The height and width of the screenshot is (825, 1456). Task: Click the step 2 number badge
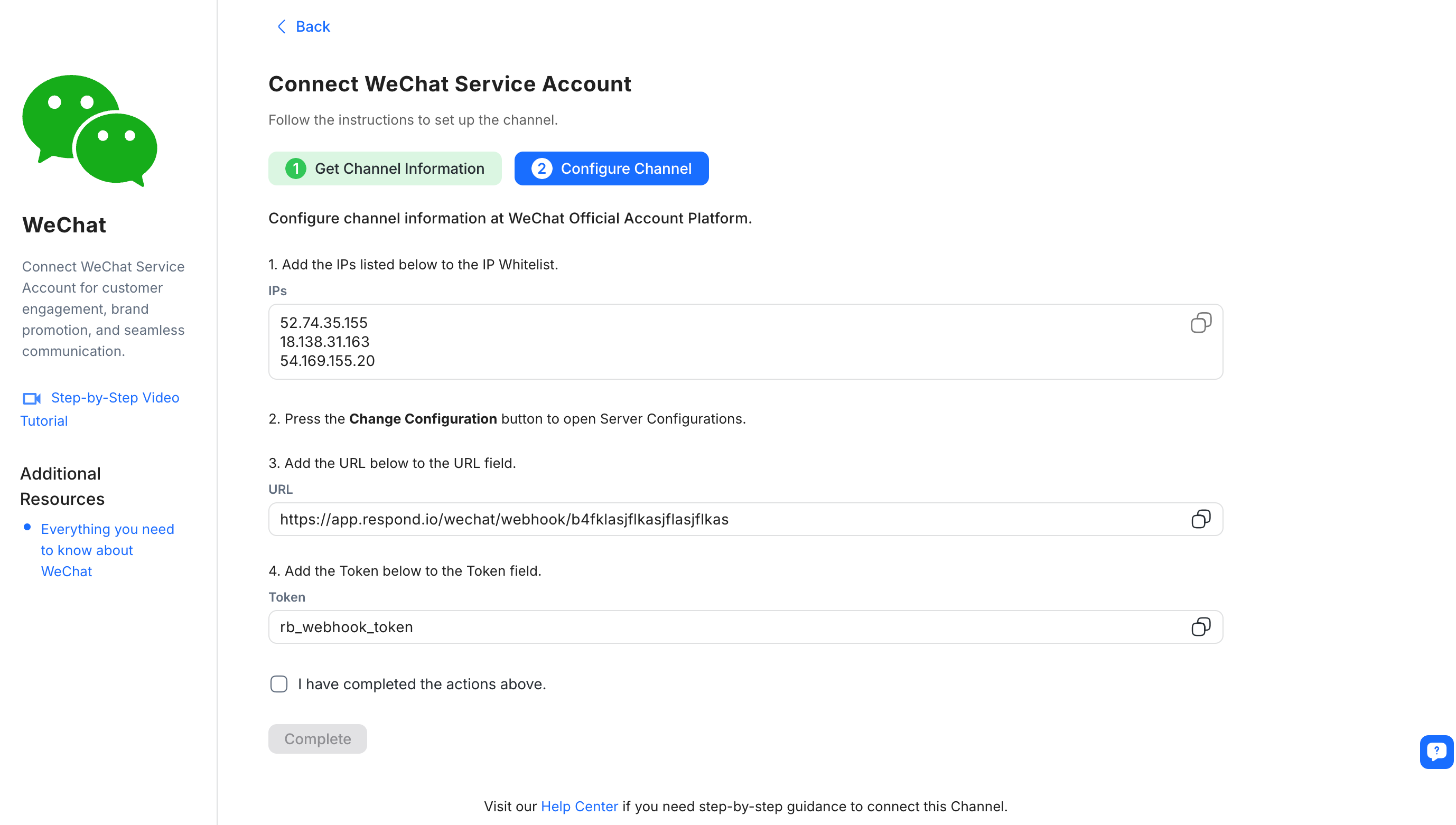pyautogui.click(x=542, y=168)
